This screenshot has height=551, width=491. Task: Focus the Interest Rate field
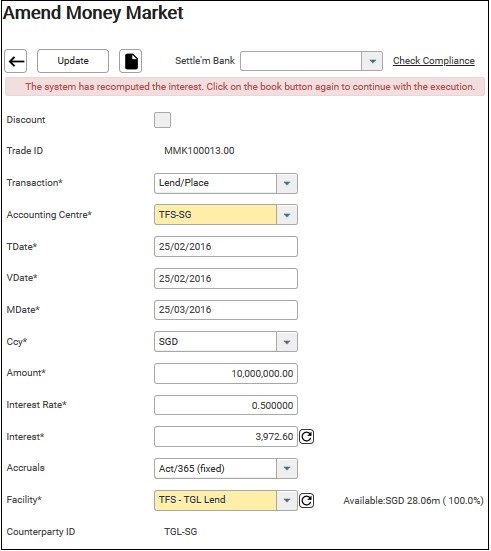226,405
